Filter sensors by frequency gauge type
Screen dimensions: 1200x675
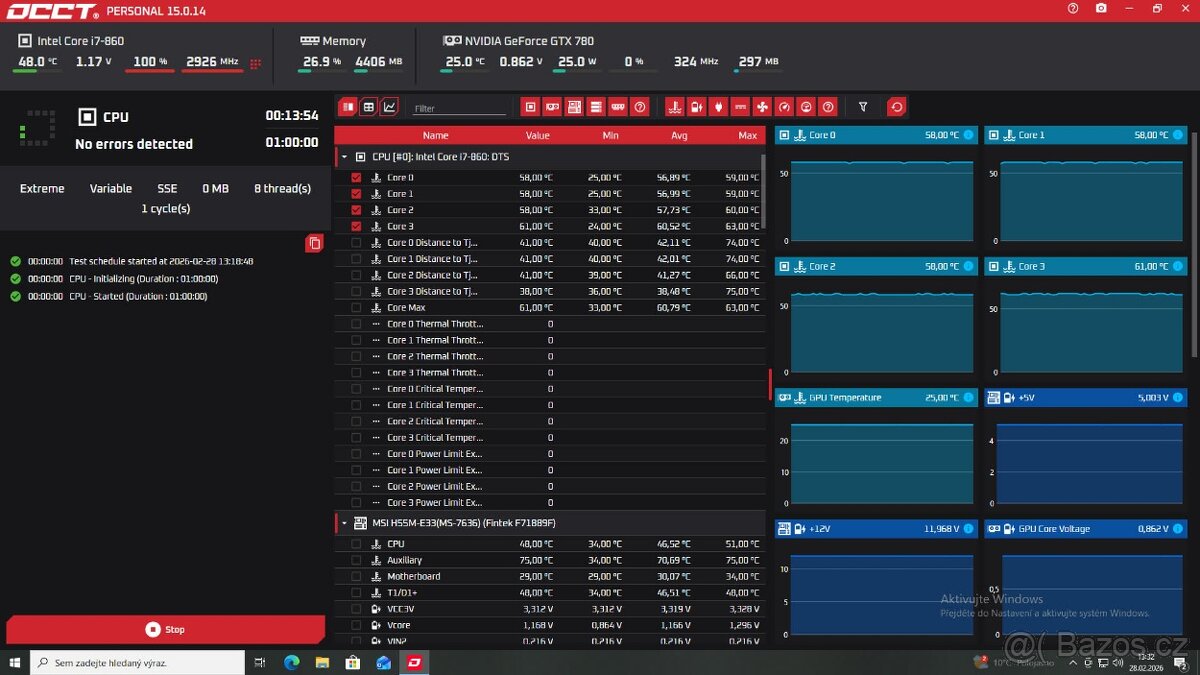pyautogui.click(x=784, y=107)
